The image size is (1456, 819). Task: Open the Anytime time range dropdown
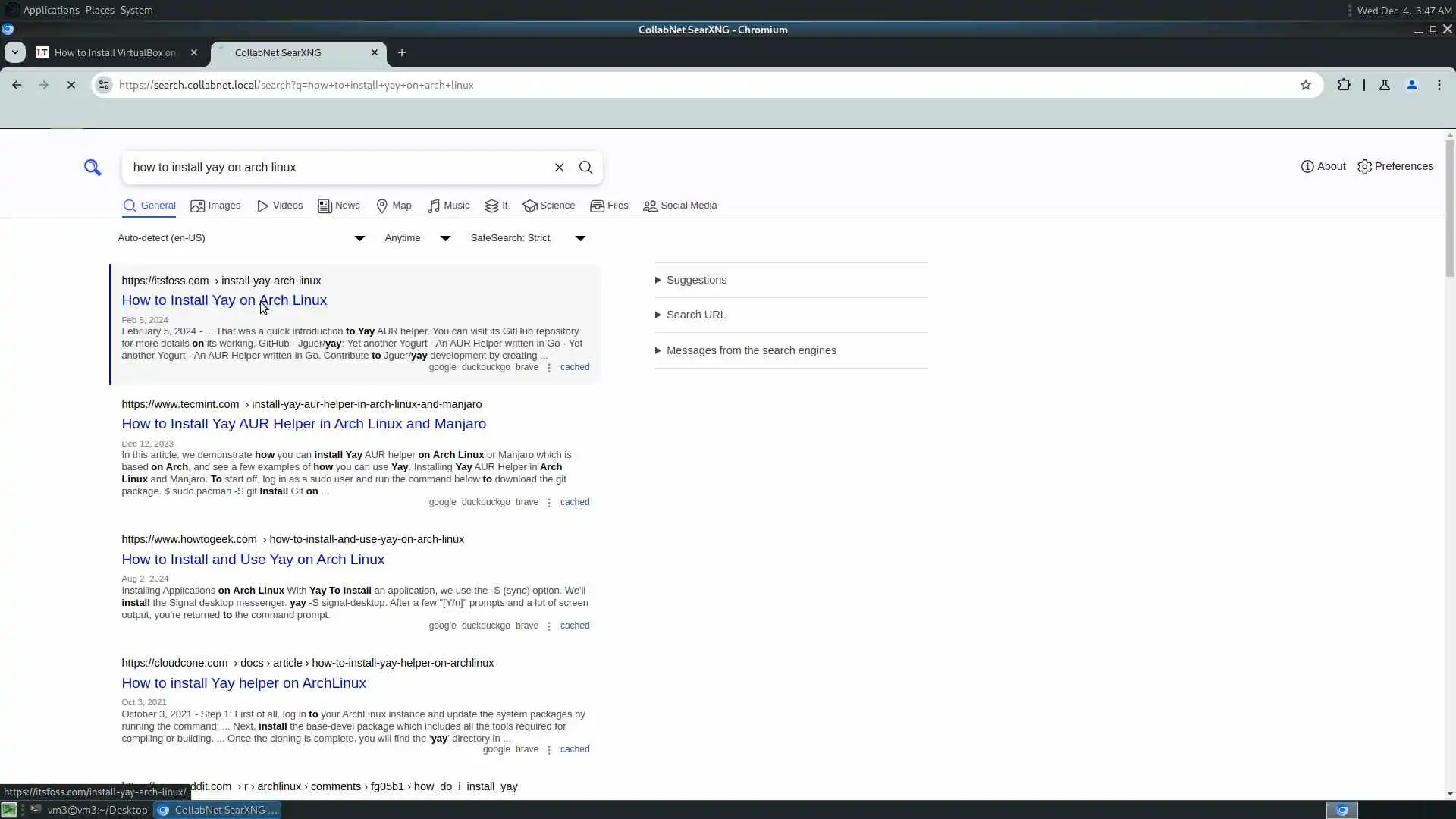417,238
